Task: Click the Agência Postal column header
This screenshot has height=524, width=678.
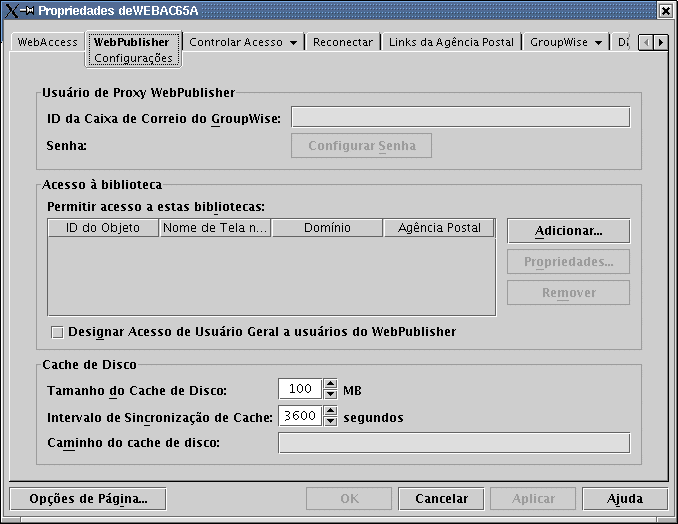Action: [439, 228]
